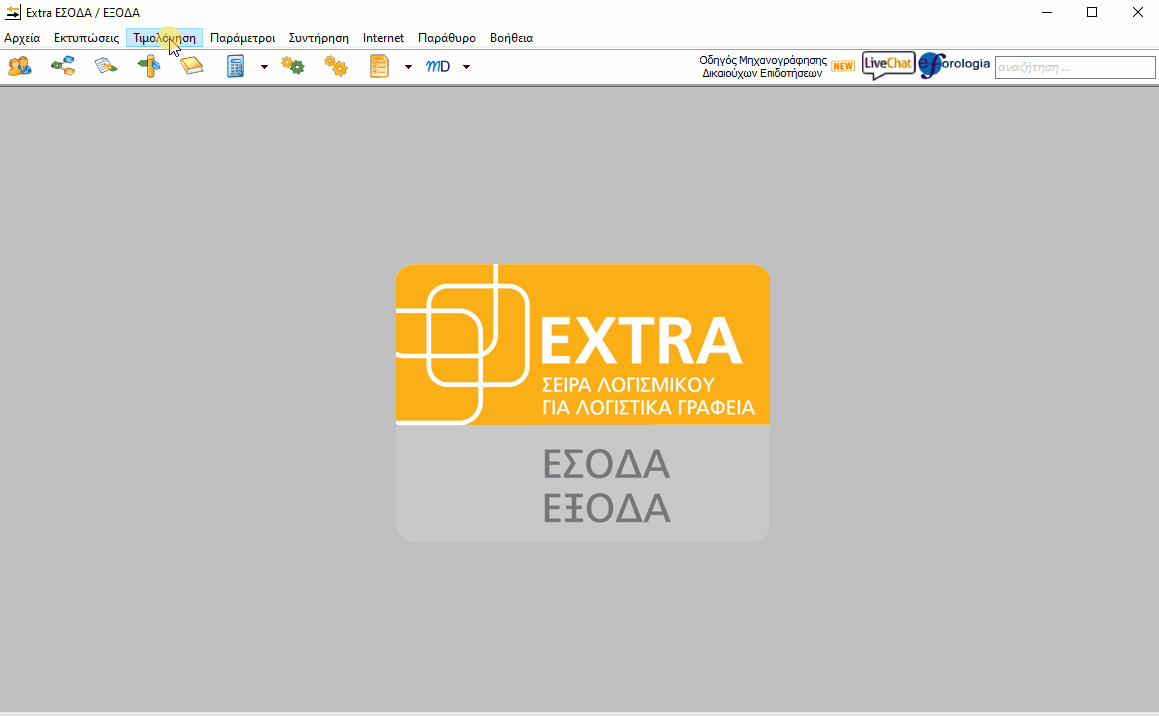This screenshot has height=716, width=1159.
Task: Open the Παράμετροι menu
Action: tap(242, 38)
